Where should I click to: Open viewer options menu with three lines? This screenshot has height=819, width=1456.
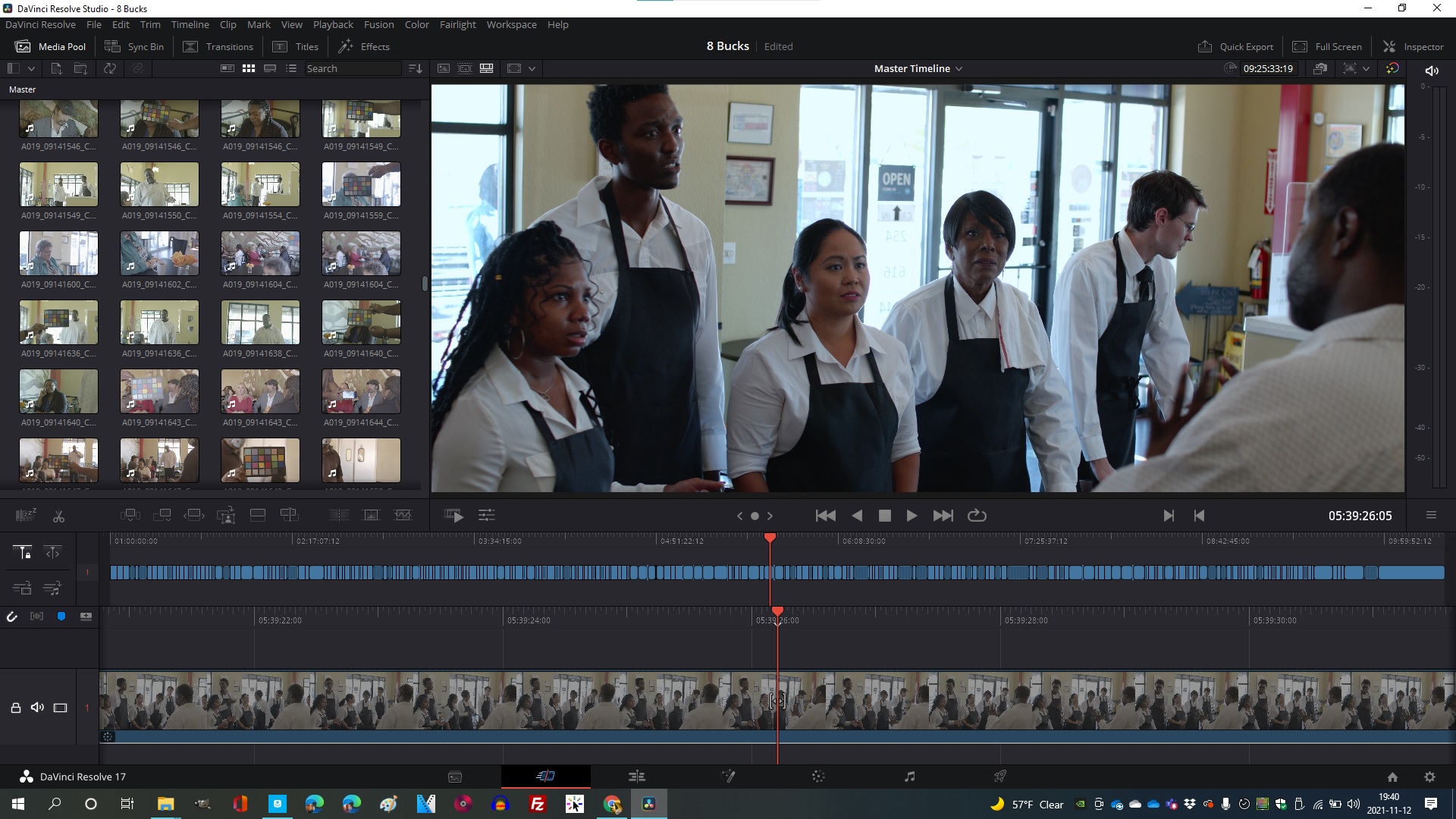1431,516
